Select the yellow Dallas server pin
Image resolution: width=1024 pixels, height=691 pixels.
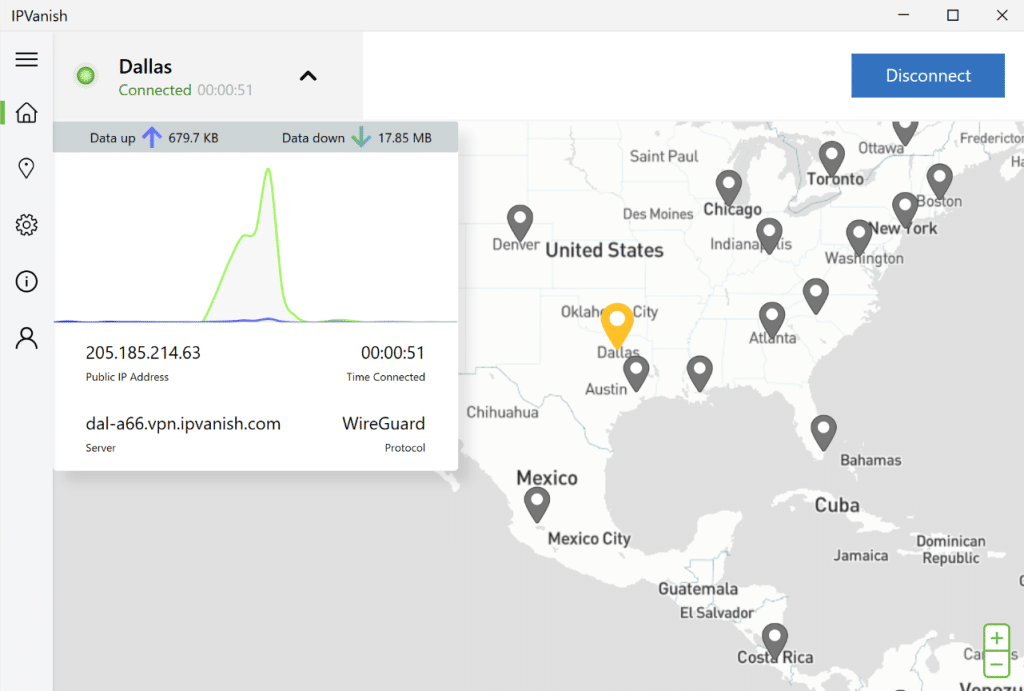click(617, 325)
